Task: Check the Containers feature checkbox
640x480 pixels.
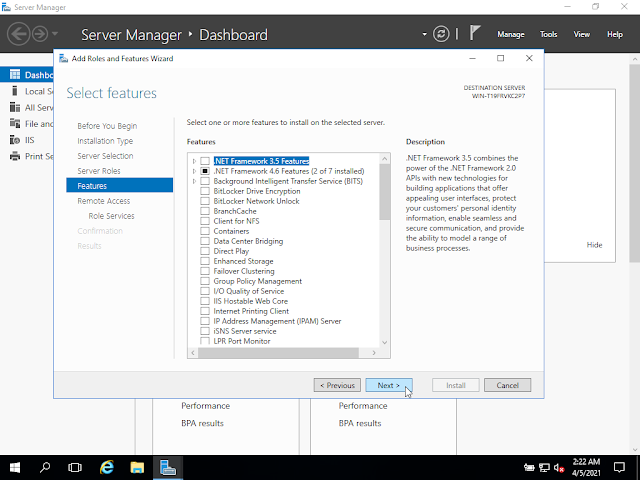Action: point(205,231)
